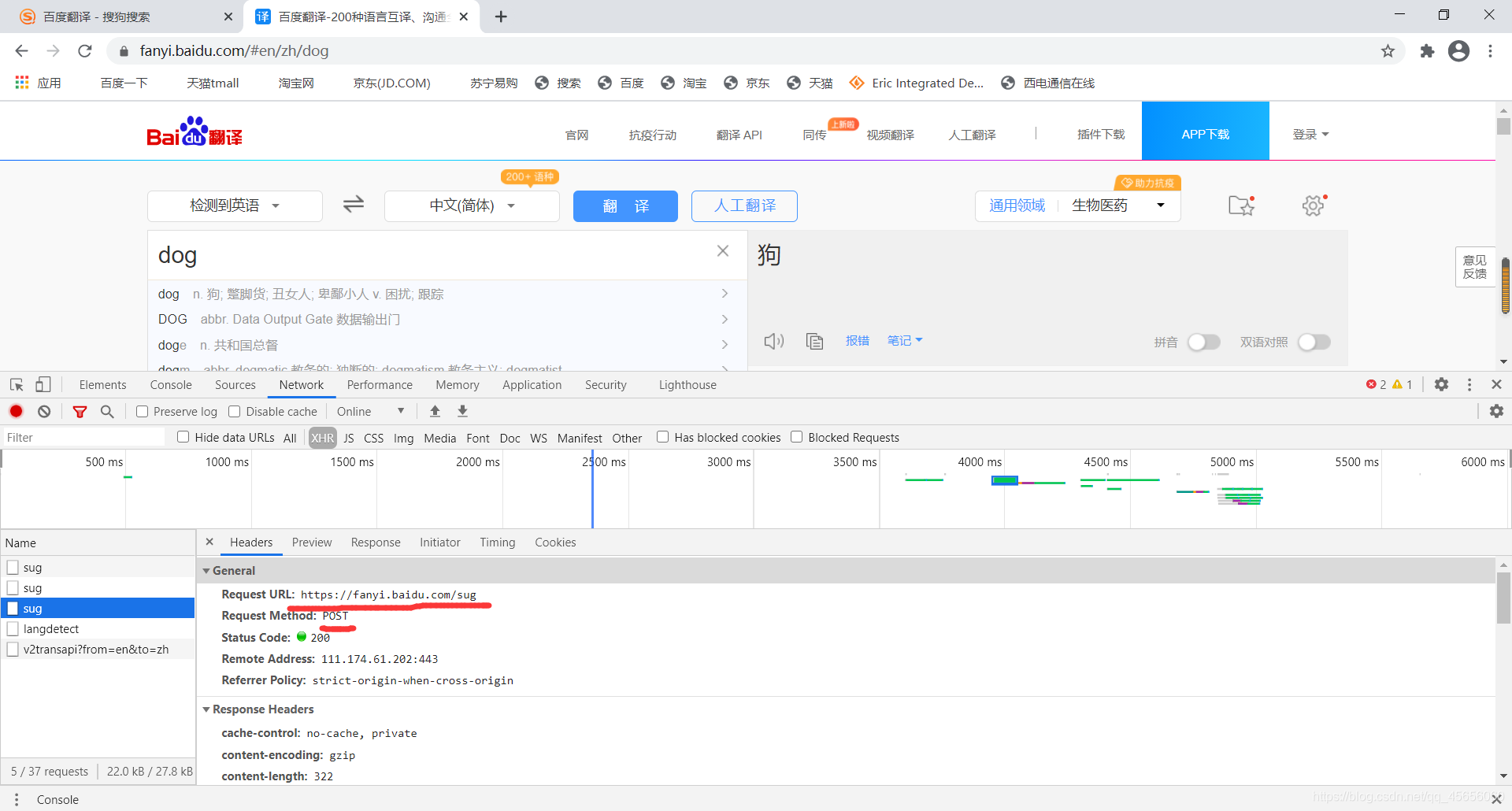Viewport: 1512px width, 811px height.
Task: Select the v2transapi request row
Action: pos(98,649)
